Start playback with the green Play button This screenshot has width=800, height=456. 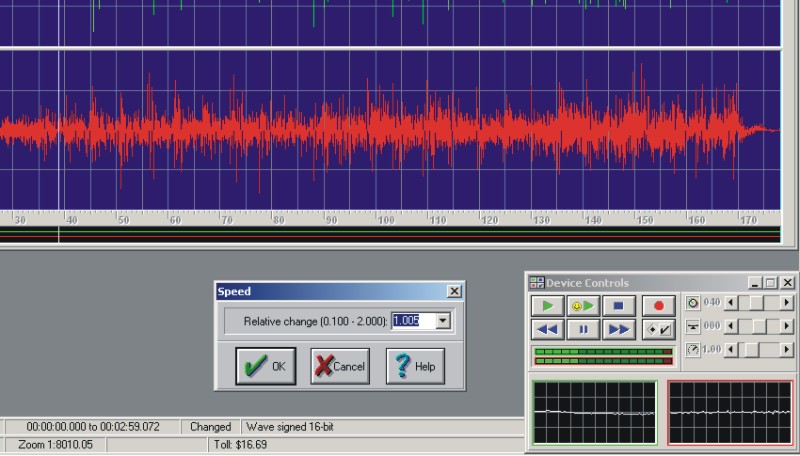click(x=547, y=306)
